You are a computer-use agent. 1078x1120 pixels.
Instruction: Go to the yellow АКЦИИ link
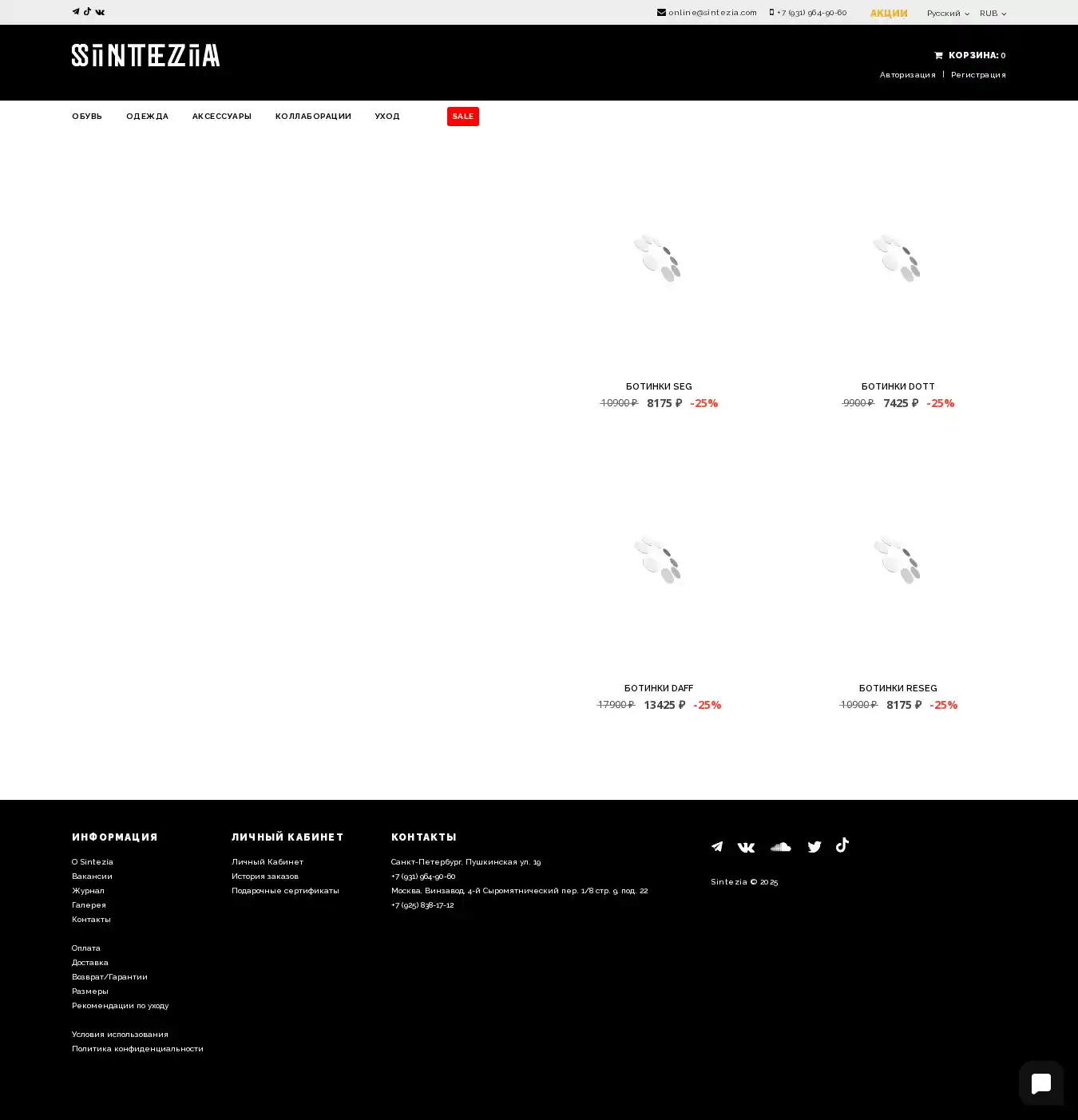(888, 14)
